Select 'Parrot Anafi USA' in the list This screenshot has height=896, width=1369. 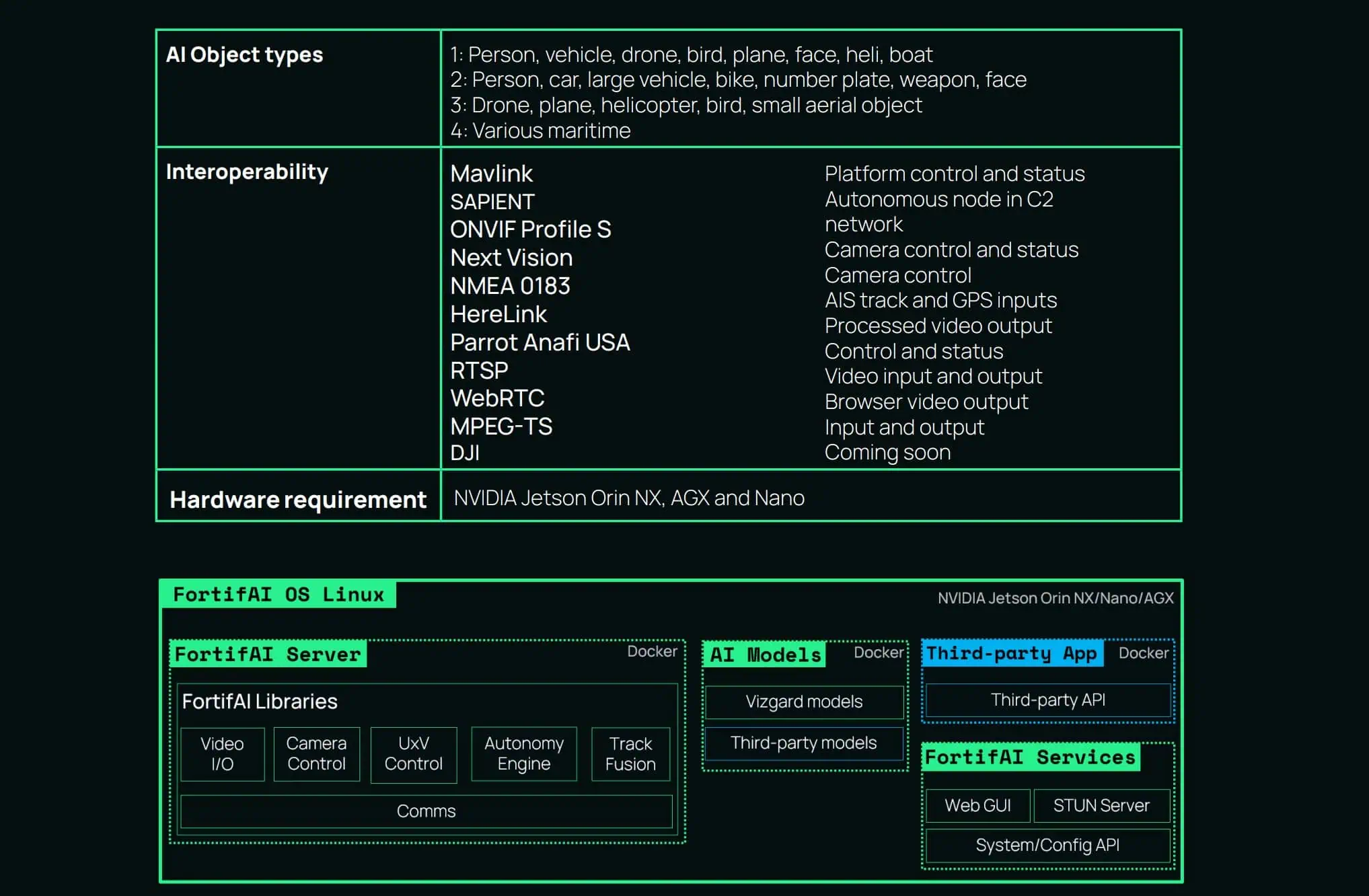(x=540, y=342)
